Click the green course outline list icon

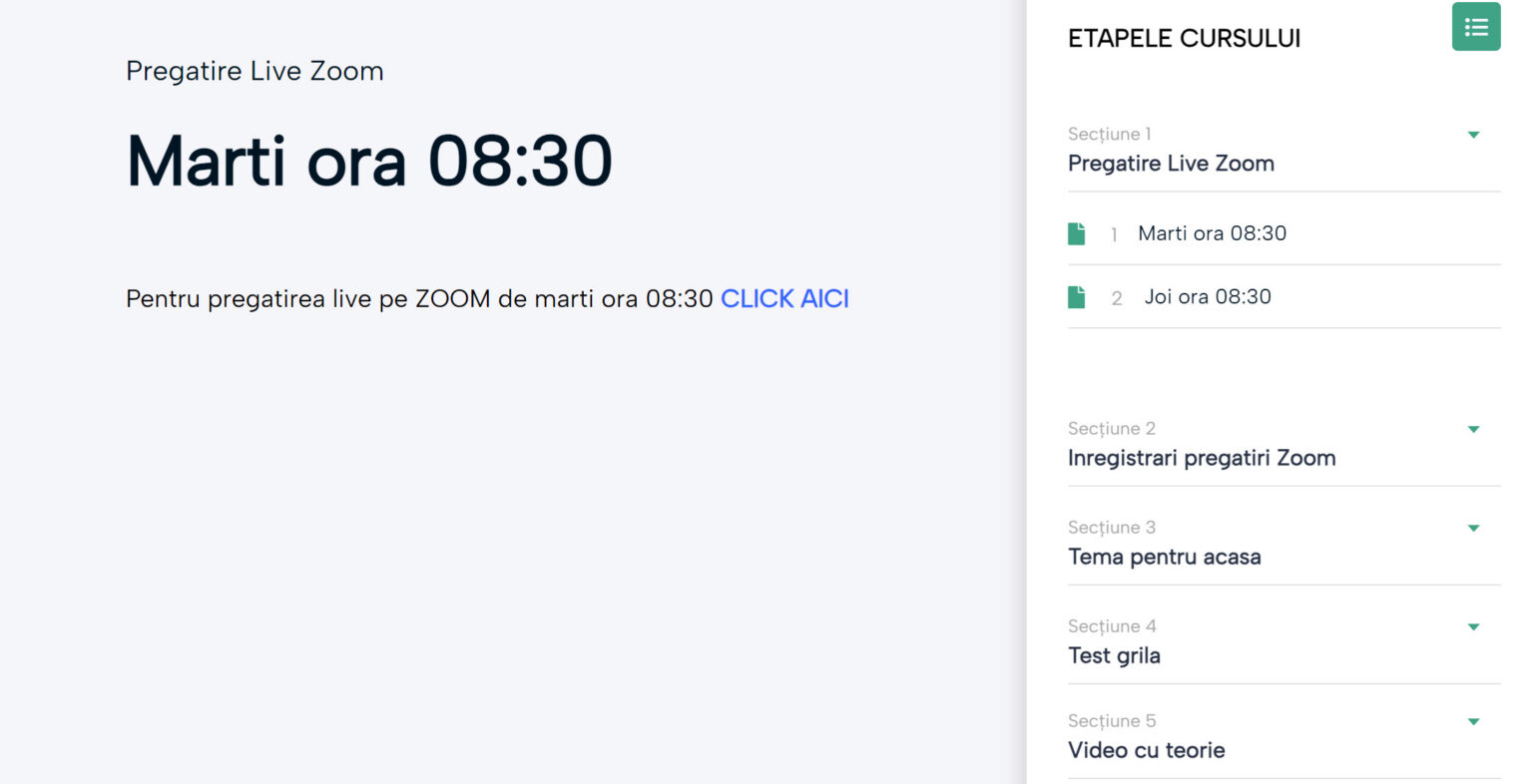[x=1475, y=27]
